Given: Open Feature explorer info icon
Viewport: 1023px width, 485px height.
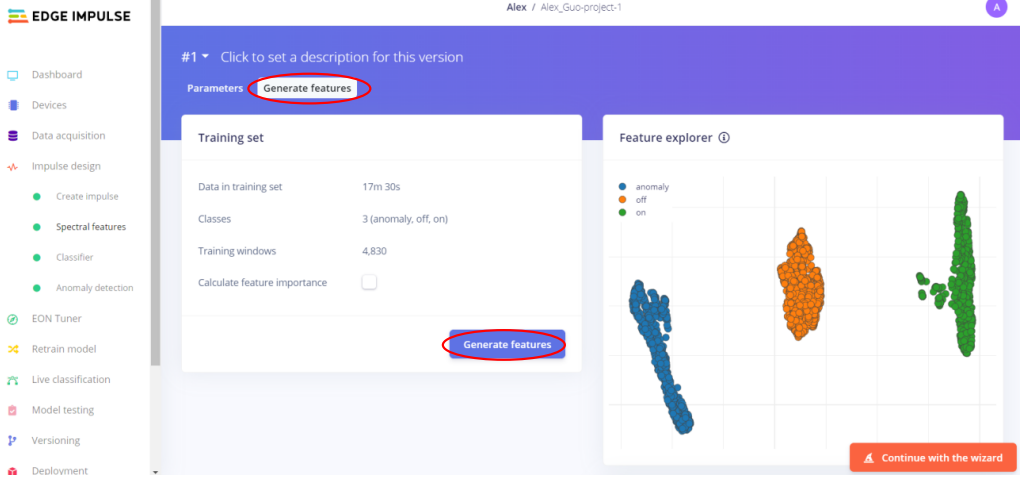Looking at the screenshot, I should [724, 138].
